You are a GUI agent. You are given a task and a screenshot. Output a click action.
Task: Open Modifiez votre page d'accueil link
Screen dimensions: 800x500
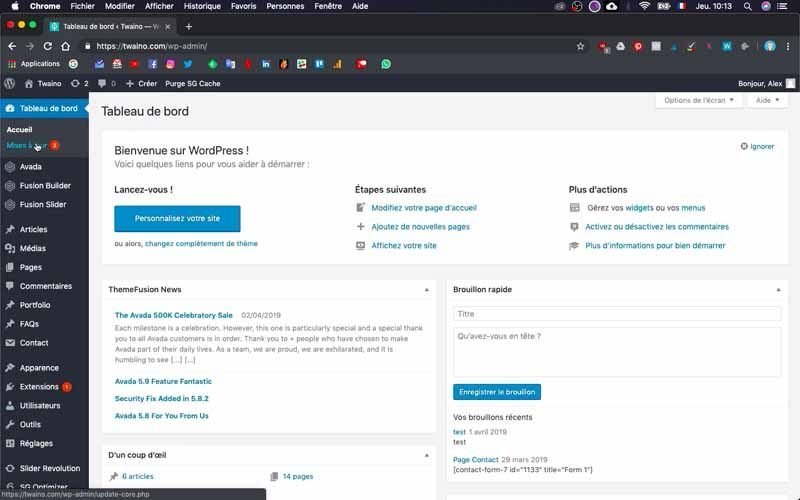(423, 208)
